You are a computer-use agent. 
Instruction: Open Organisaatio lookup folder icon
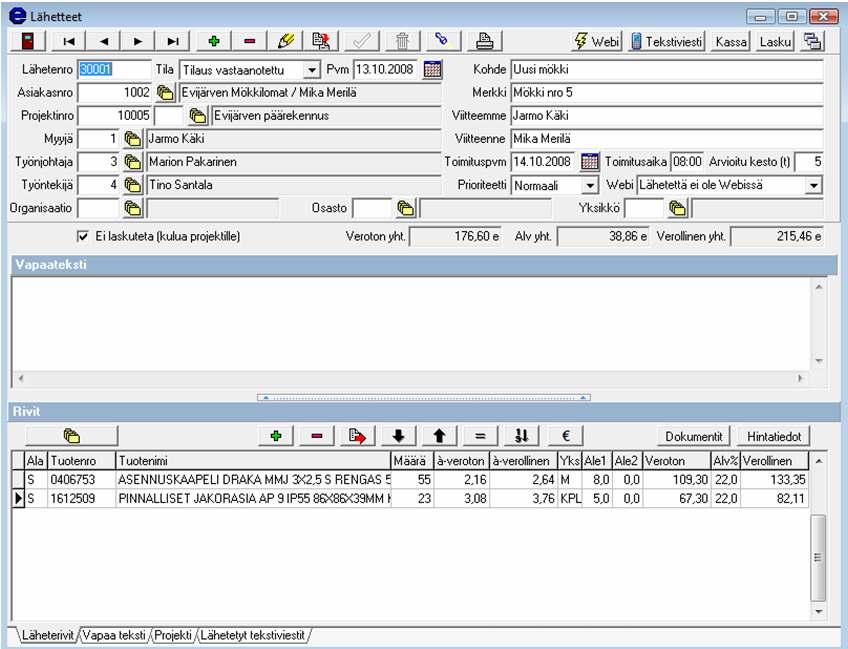(x=132, y=208)
